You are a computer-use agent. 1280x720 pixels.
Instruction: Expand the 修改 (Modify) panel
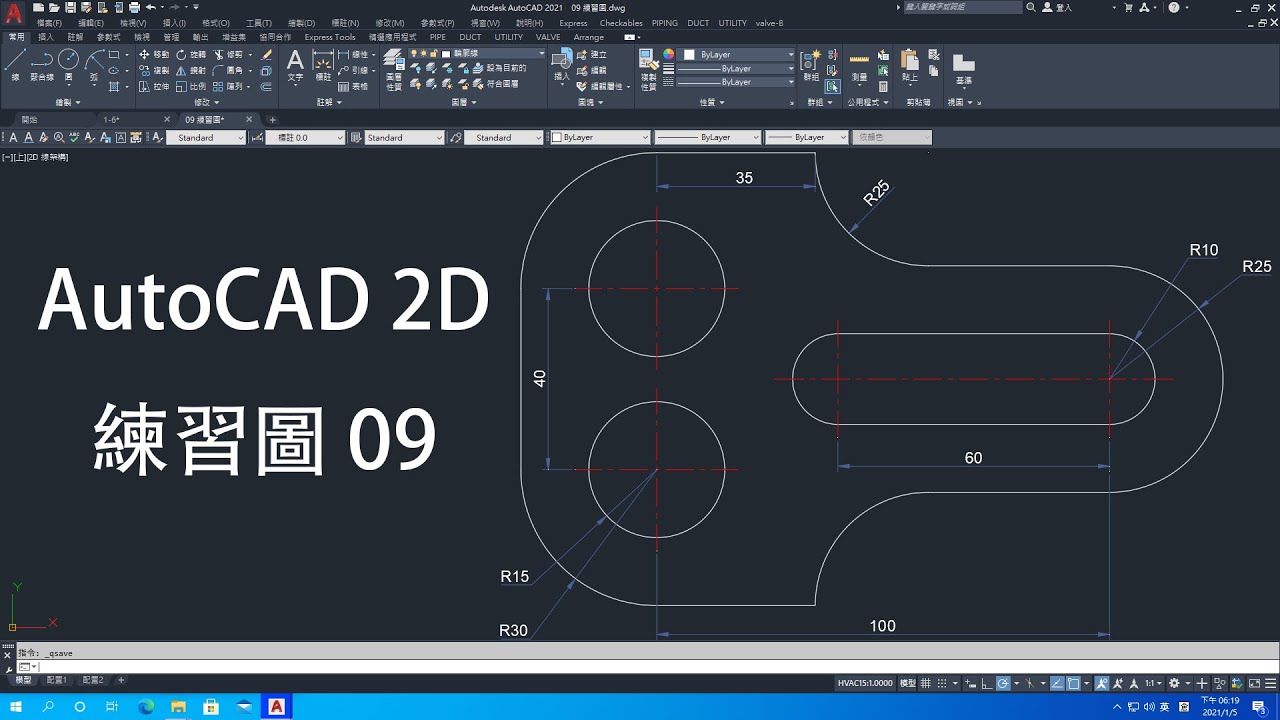(206, 102)
